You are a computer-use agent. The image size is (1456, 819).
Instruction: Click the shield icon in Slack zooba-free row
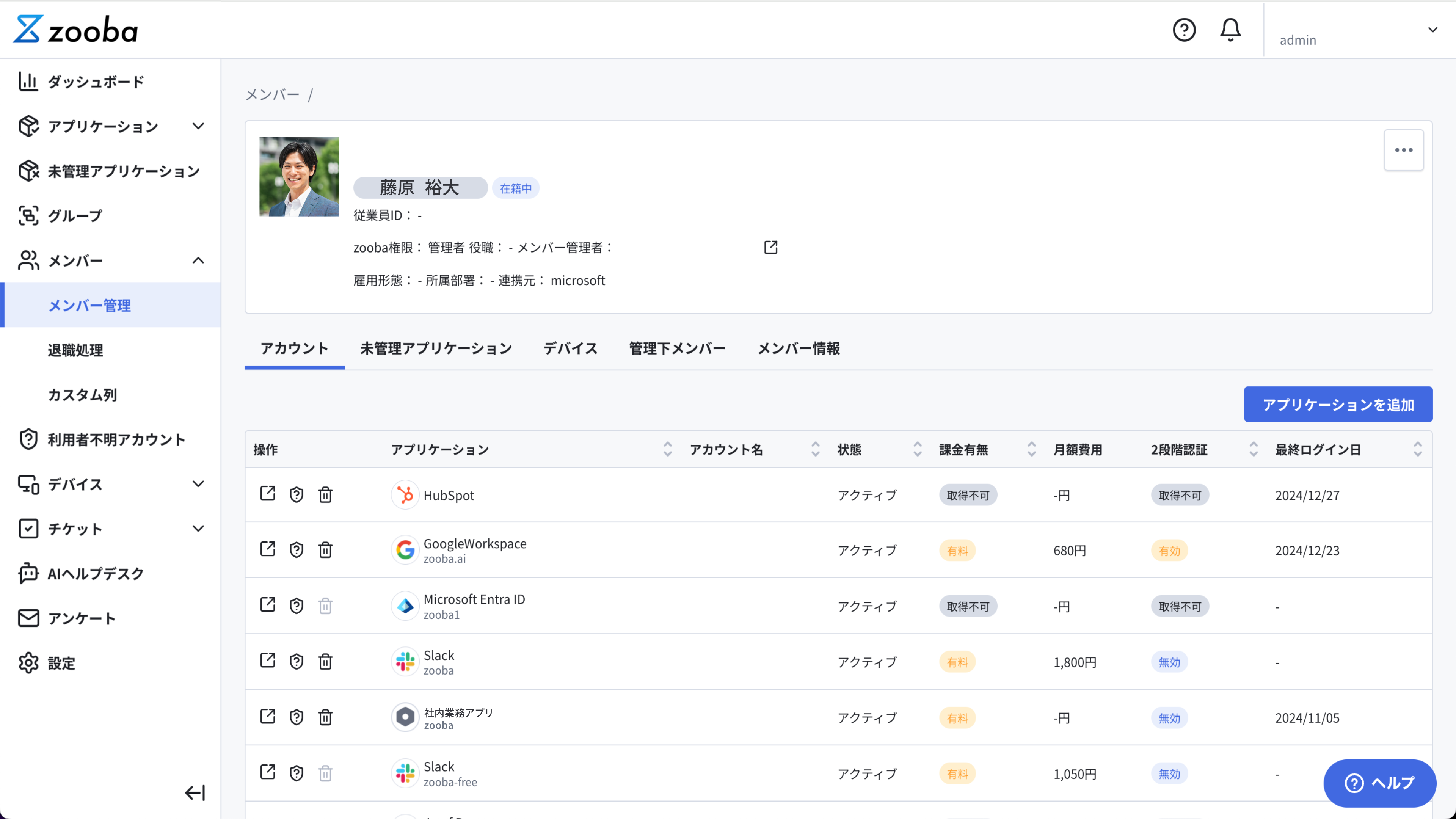coord(296,773)
